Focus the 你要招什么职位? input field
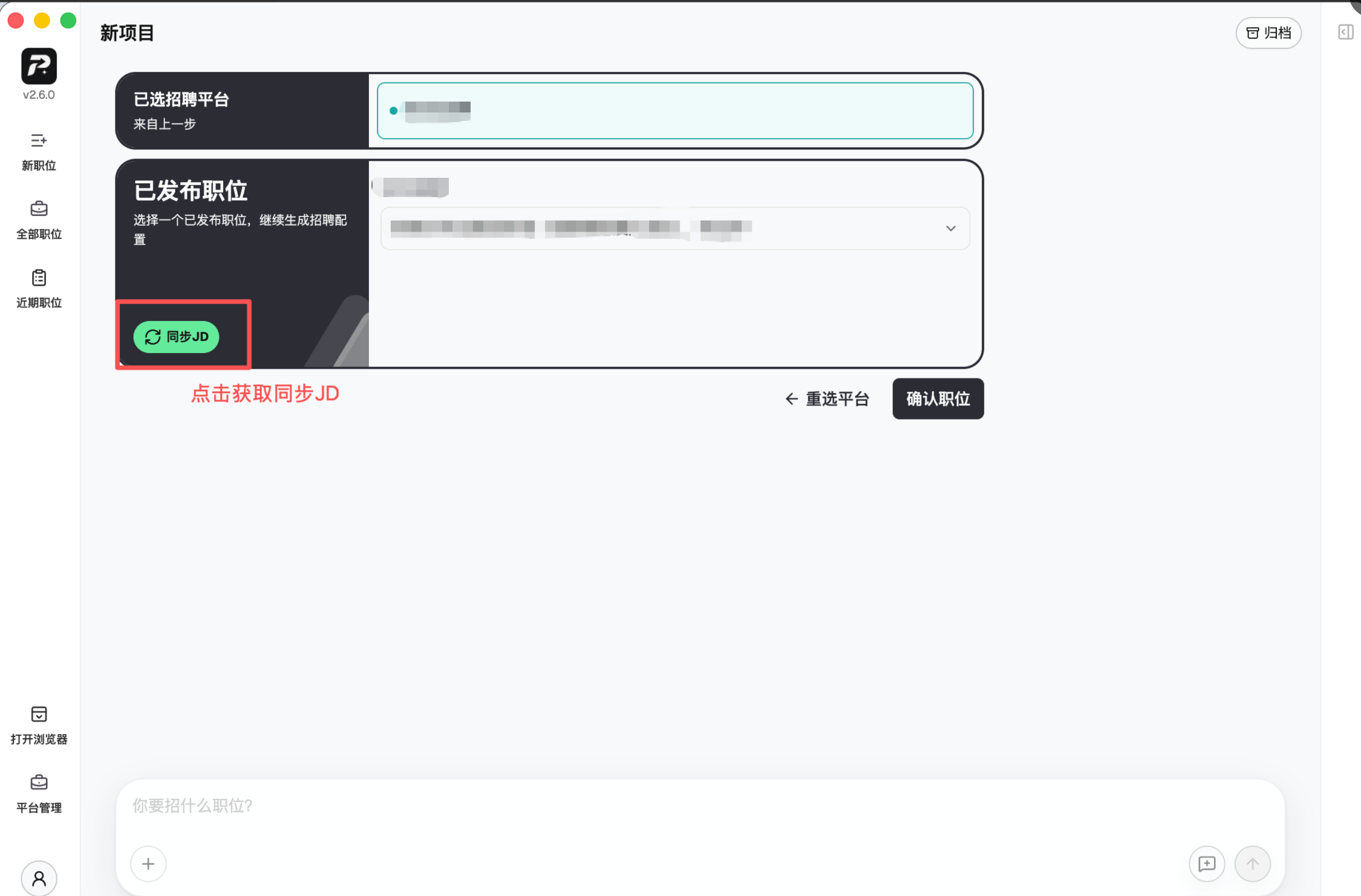Viewport: 1361px width, 896px height. (x=700, y=805)
